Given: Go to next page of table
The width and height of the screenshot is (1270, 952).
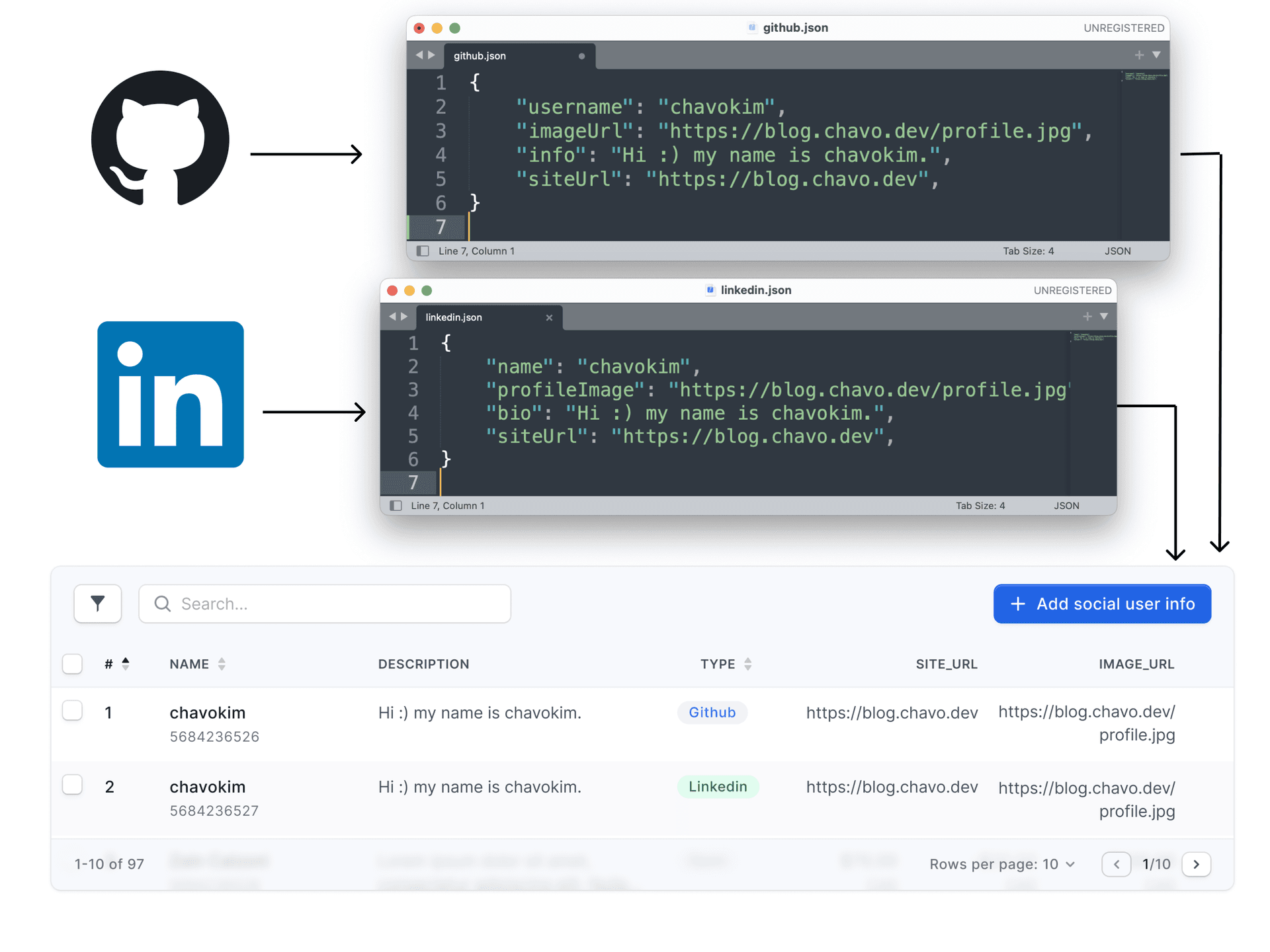Looking at the screenshot, I should click(1196, 864).
